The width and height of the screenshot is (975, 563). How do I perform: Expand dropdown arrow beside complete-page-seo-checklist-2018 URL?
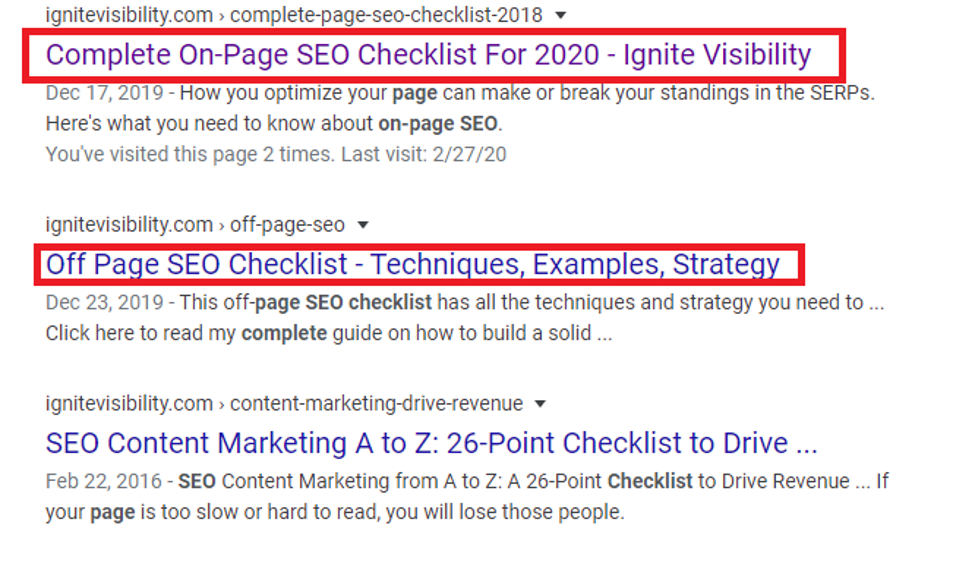pos(561,16)
